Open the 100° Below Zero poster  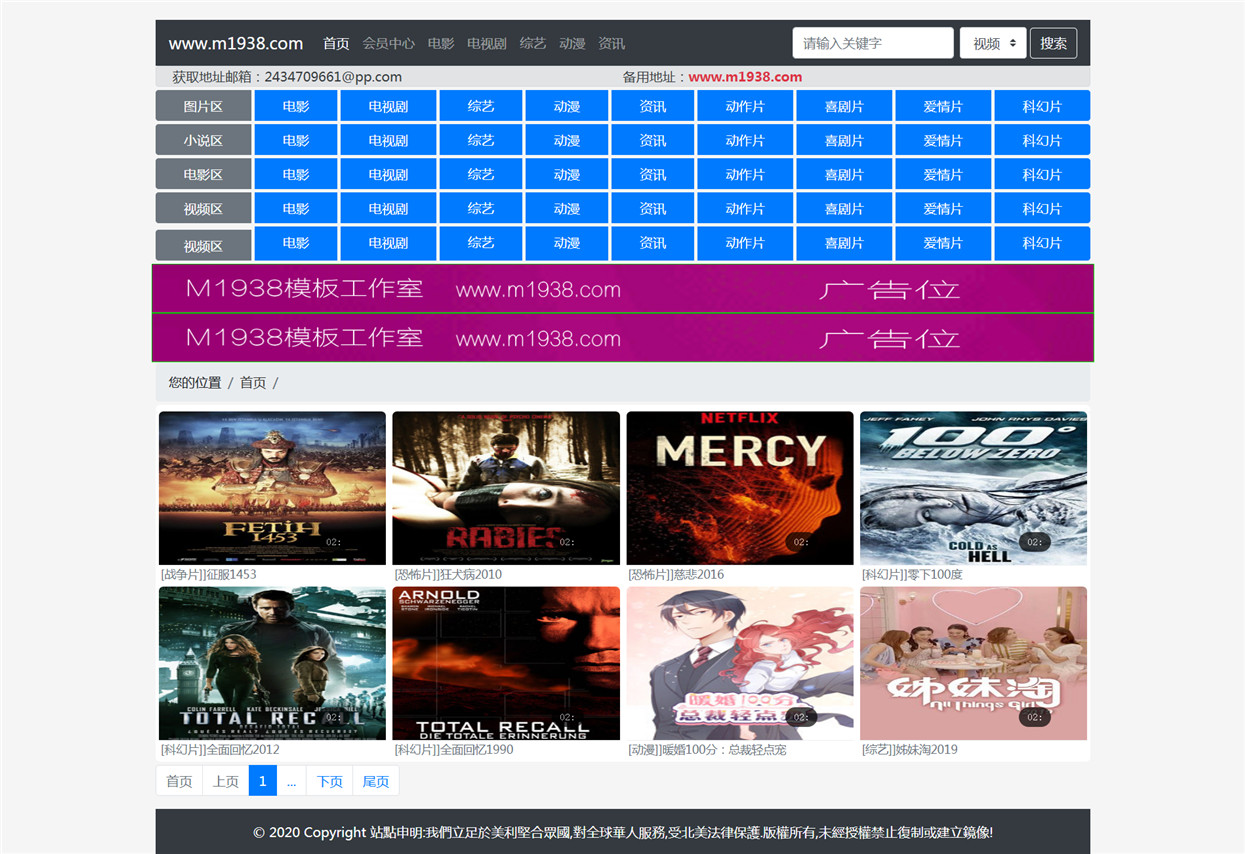pyautogui.click(x=973, y=488)
